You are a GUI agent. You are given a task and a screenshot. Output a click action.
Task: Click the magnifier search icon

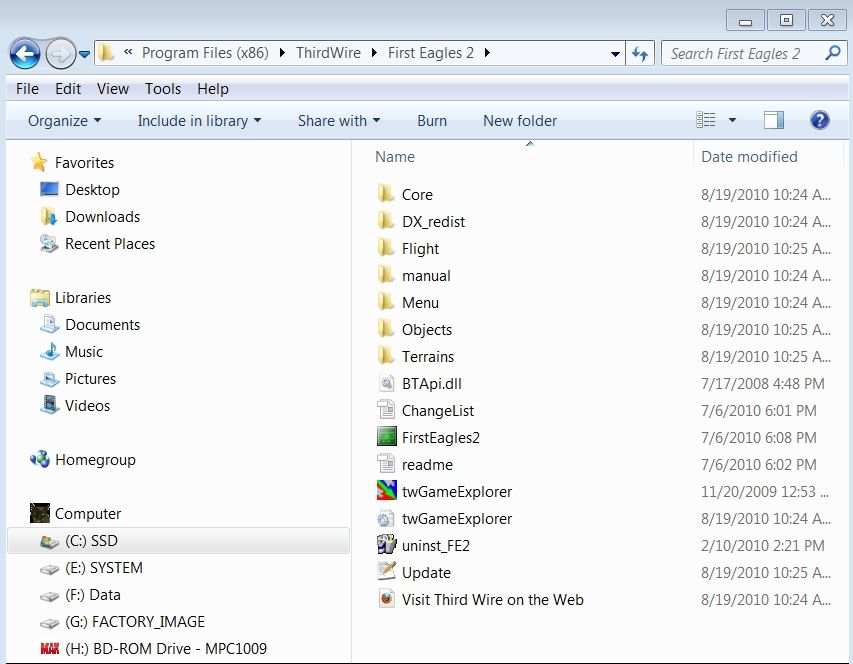[833, 53]
